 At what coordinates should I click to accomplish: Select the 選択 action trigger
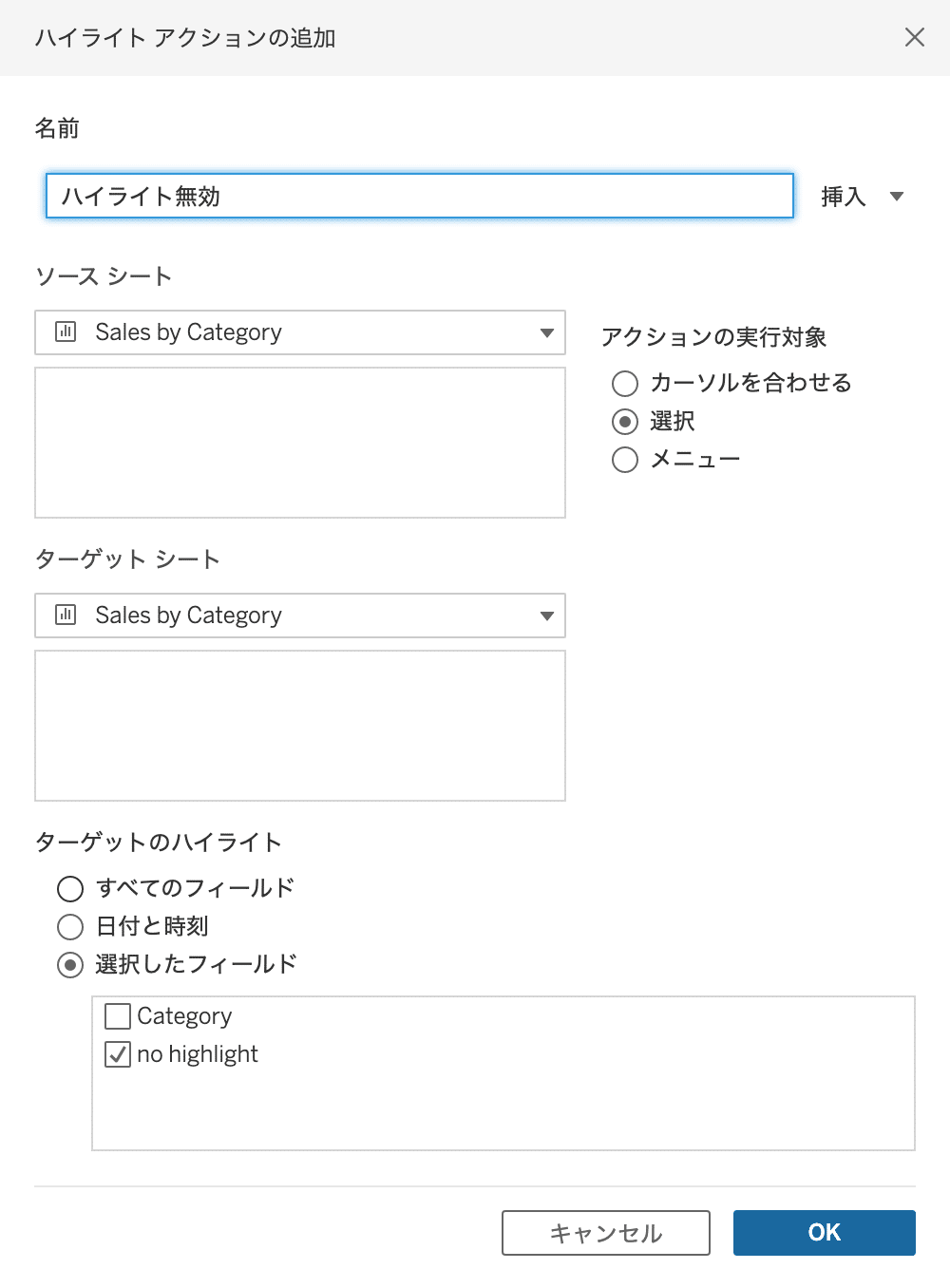click(x=624, y=422)
